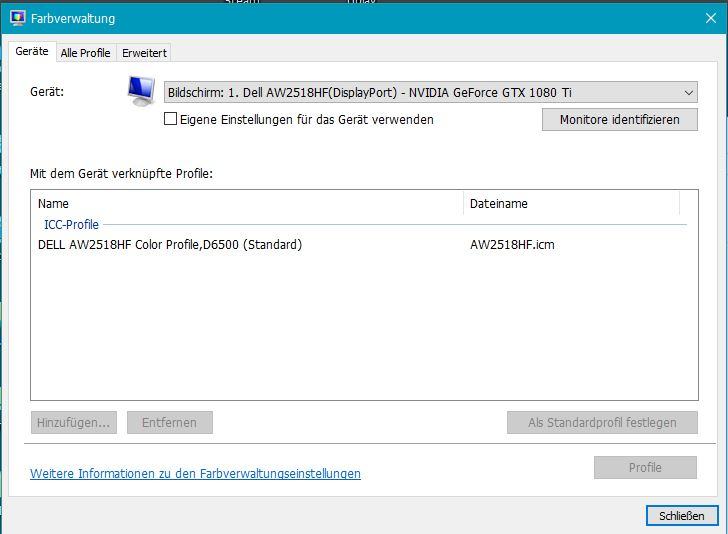Click the AW2518HF.icm file name cell

[513, 245]
